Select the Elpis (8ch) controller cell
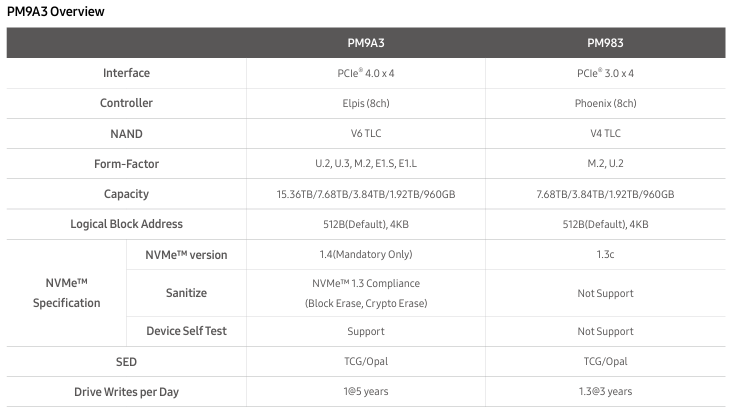 click(366, 103)
